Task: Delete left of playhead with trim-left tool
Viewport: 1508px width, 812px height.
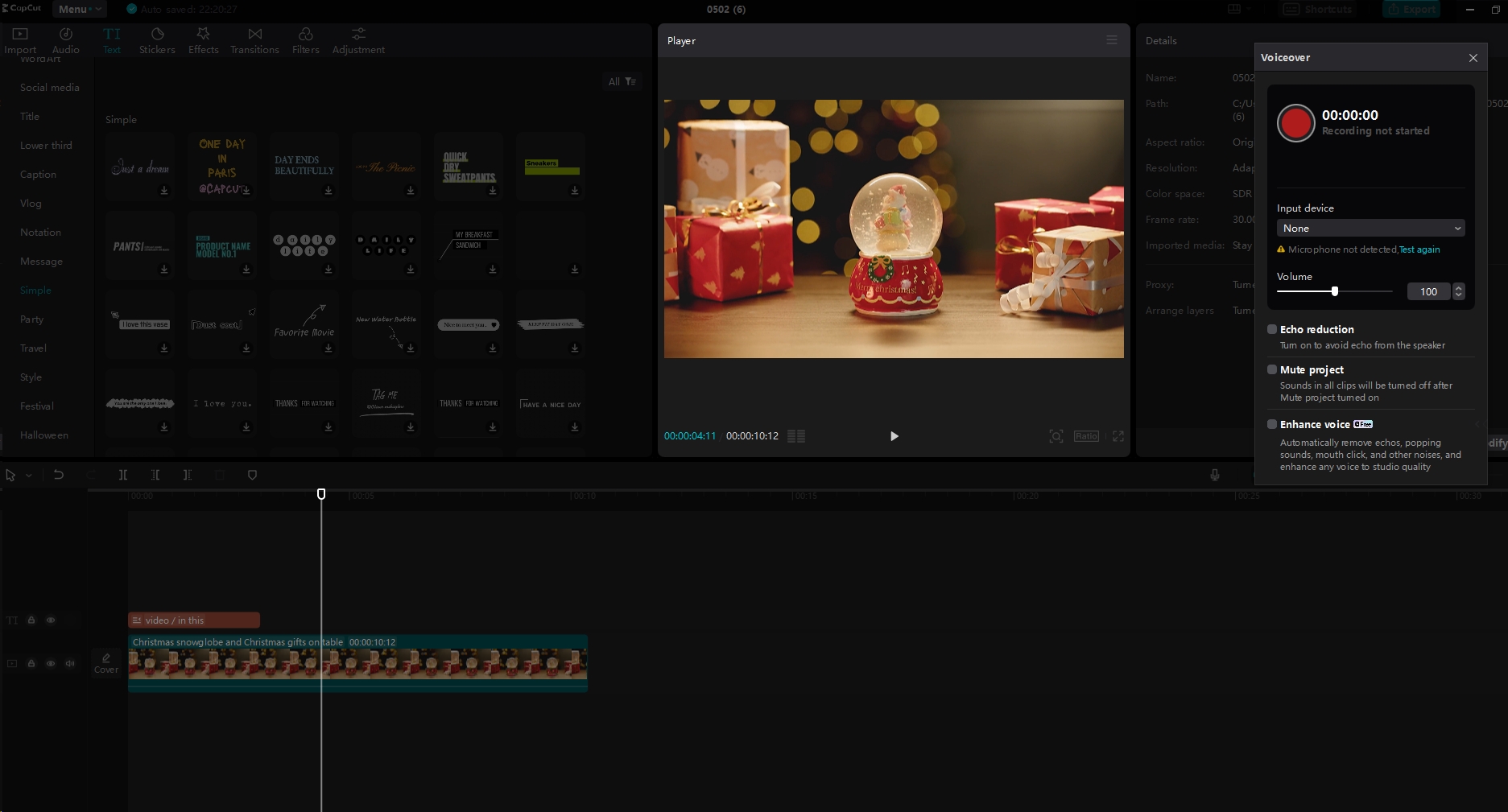Action: click(155, 476)
